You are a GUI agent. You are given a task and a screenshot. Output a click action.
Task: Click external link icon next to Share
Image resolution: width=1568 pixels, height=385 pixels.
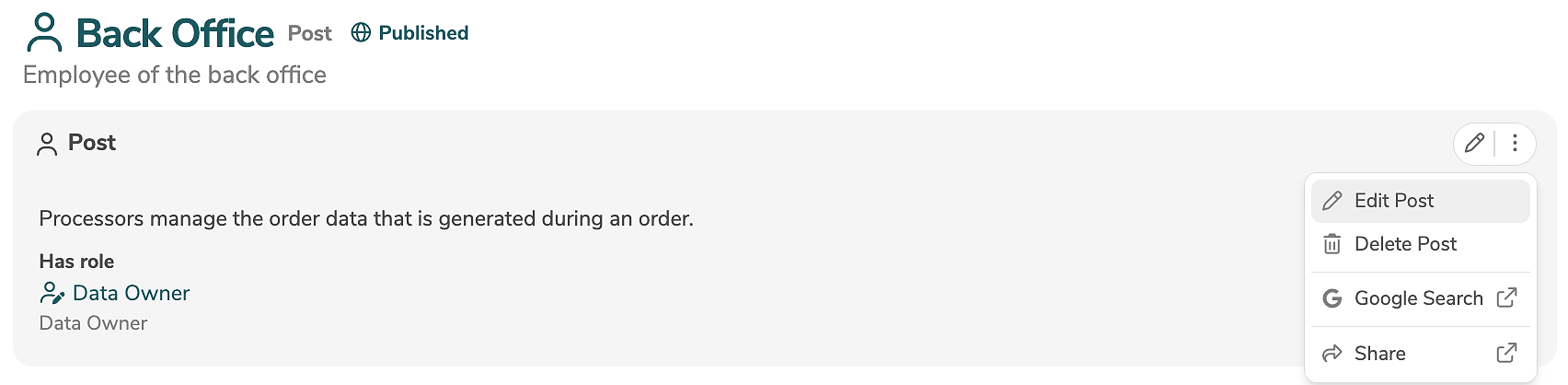(x=1506, y=354)
